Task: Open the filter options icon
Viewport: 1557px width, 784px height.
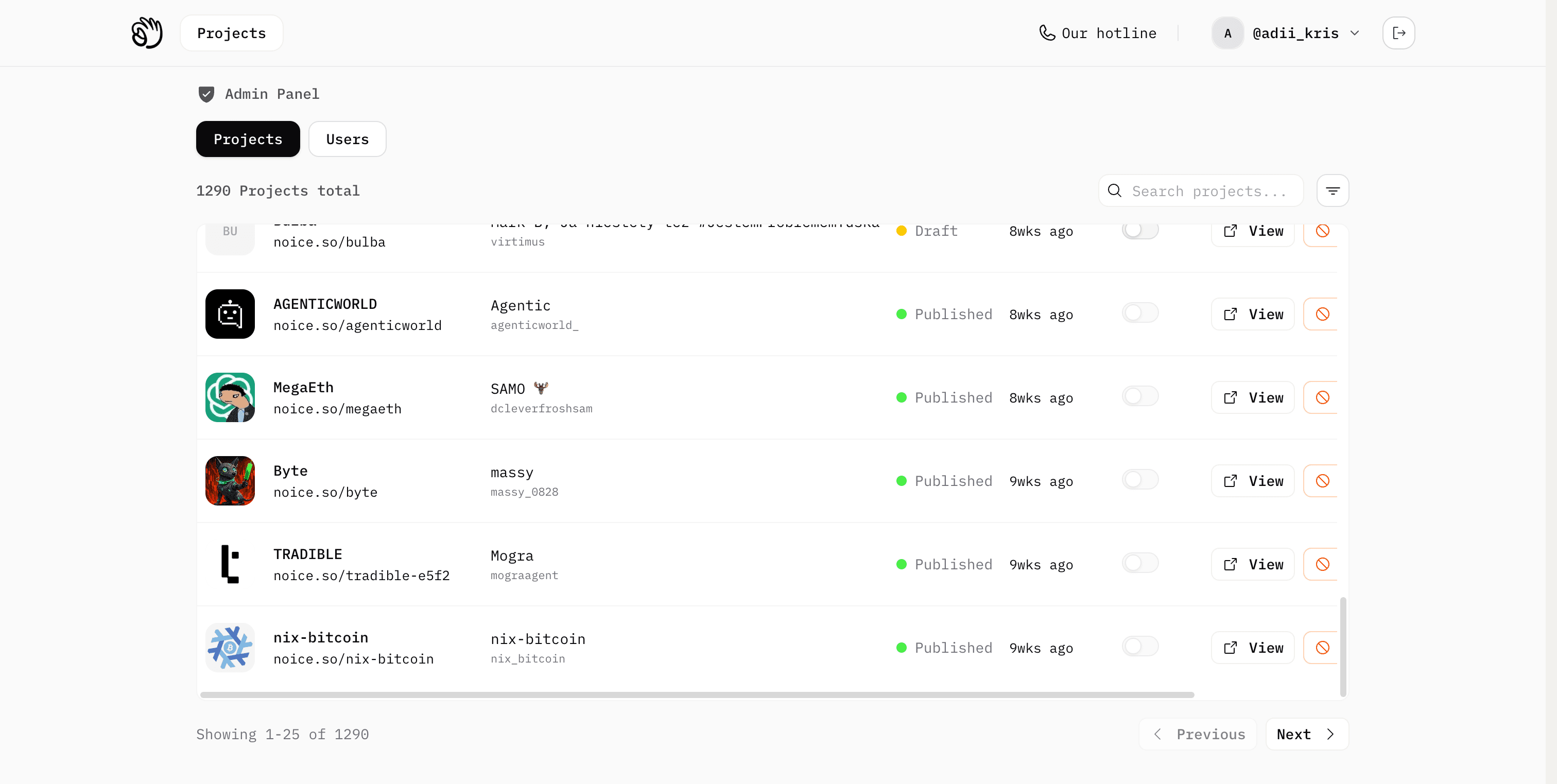Action: (x=1332, y=191)
